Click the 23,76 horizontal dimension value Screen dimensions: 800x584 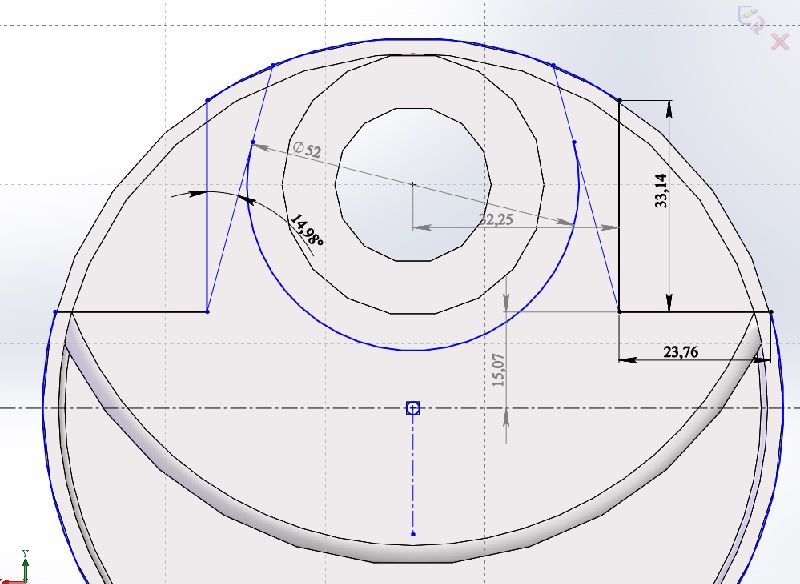pyautogui.click(x=681, y=351)
